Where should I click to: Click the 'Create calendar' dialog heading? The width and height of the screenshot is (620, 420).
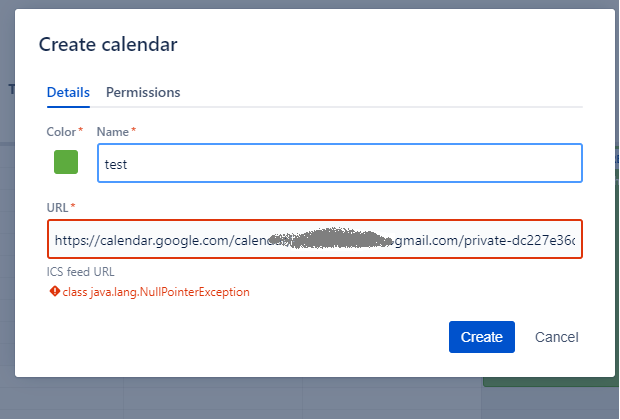(x=108, y=44)
